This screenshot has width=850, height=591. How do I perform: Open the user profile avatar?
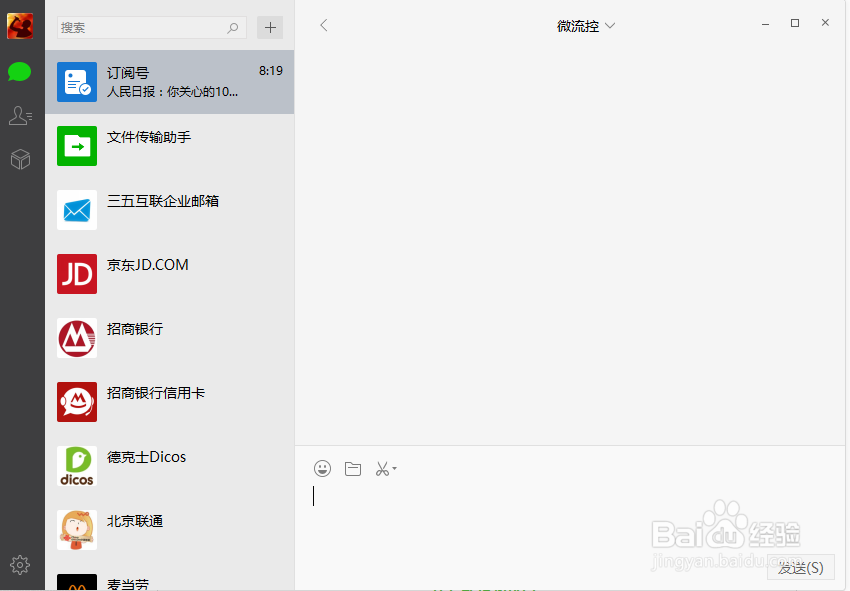[x=20, y=26]
